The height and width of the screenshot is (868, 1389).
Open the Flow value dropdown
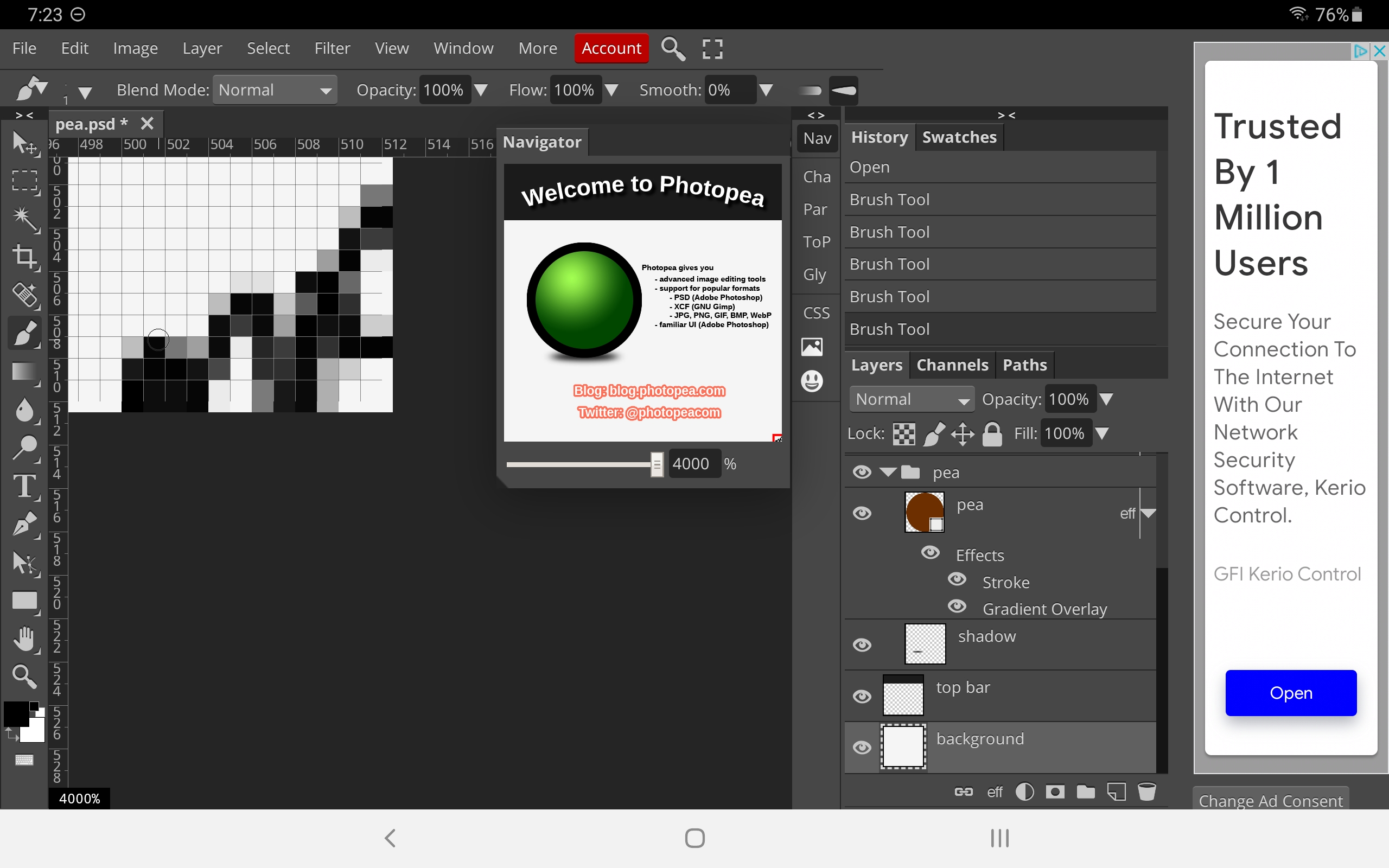(x=612, y=90)
